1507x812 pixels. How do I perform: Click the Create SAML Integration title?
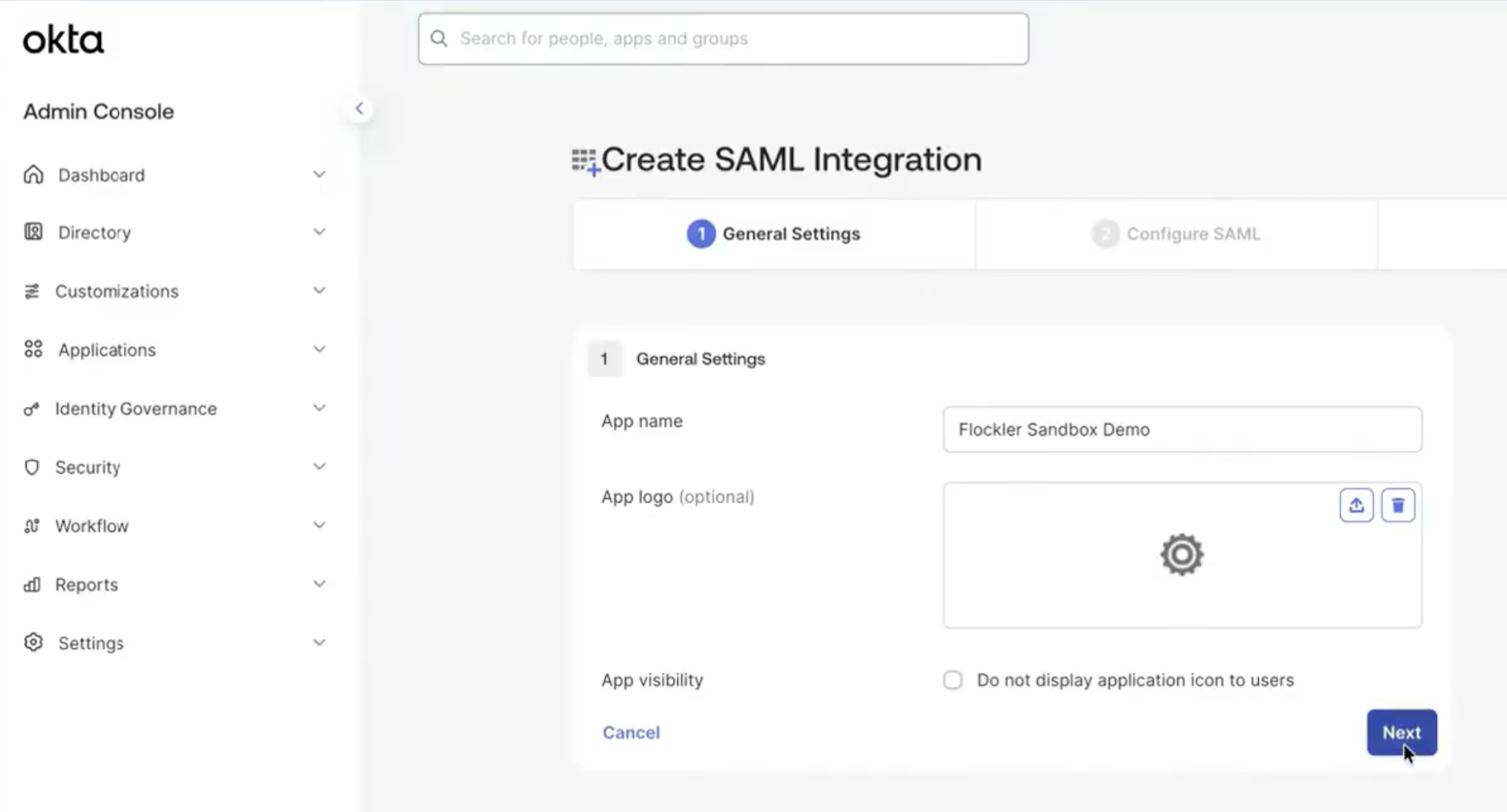pyautogui.click(x=791, y=159)
